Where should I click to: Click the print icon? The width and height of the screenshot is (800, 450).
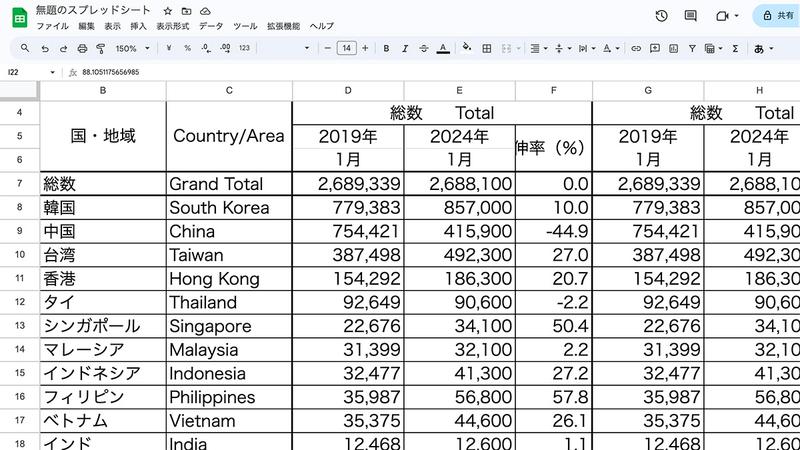[82, 48]
